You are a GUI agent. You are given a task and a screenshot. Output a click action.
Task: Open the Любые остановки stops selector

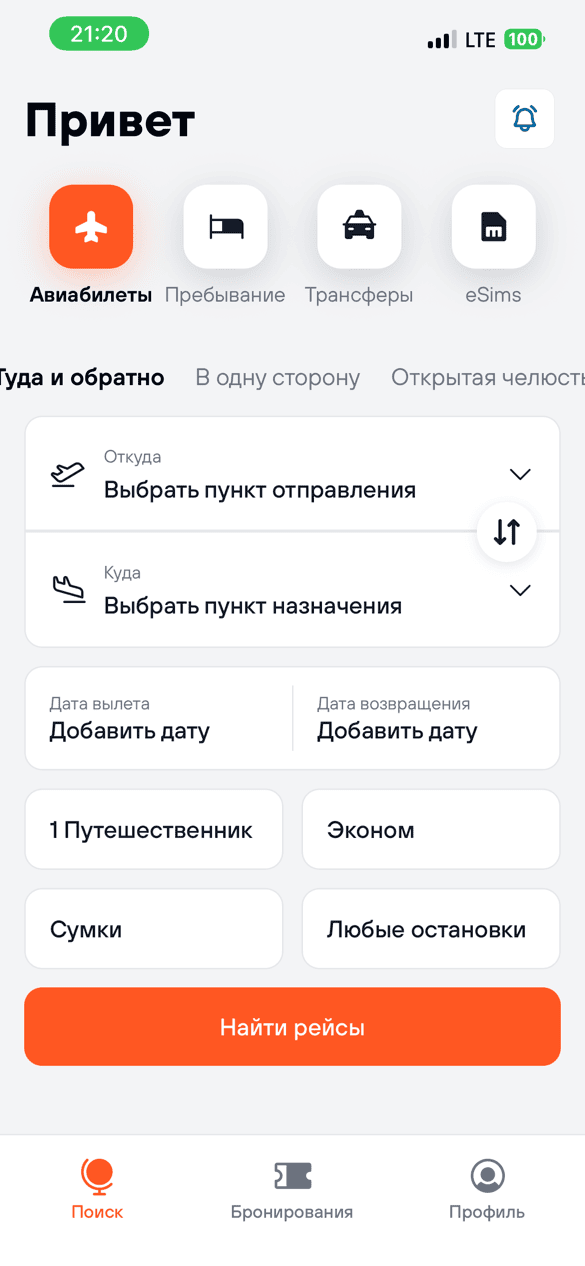430,928
